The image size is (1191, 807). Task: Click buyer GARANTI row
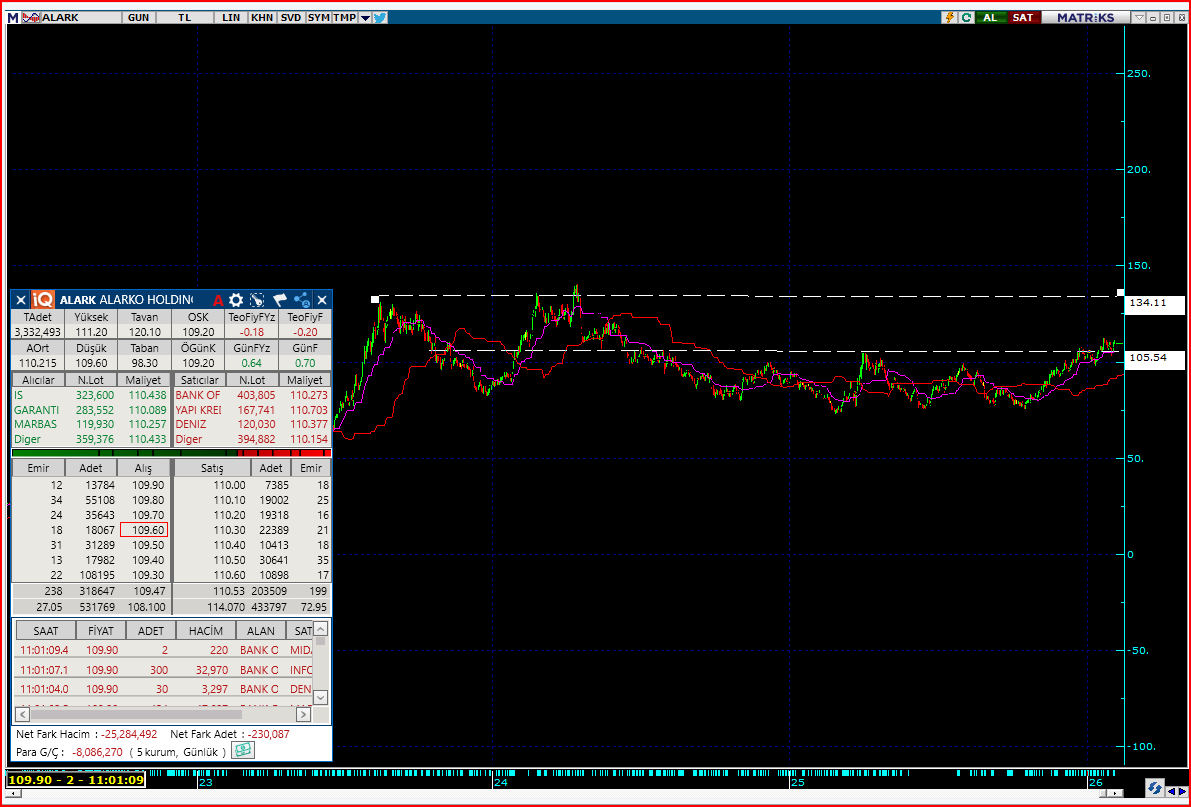[90, 410]
